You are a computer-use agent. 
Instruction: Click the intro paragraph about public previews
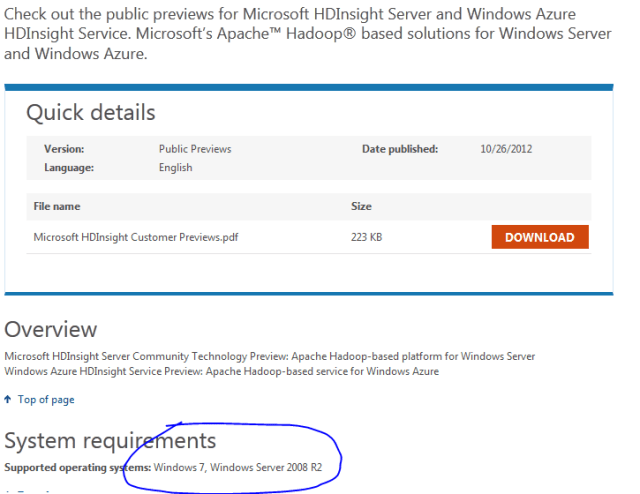(308, 34)
